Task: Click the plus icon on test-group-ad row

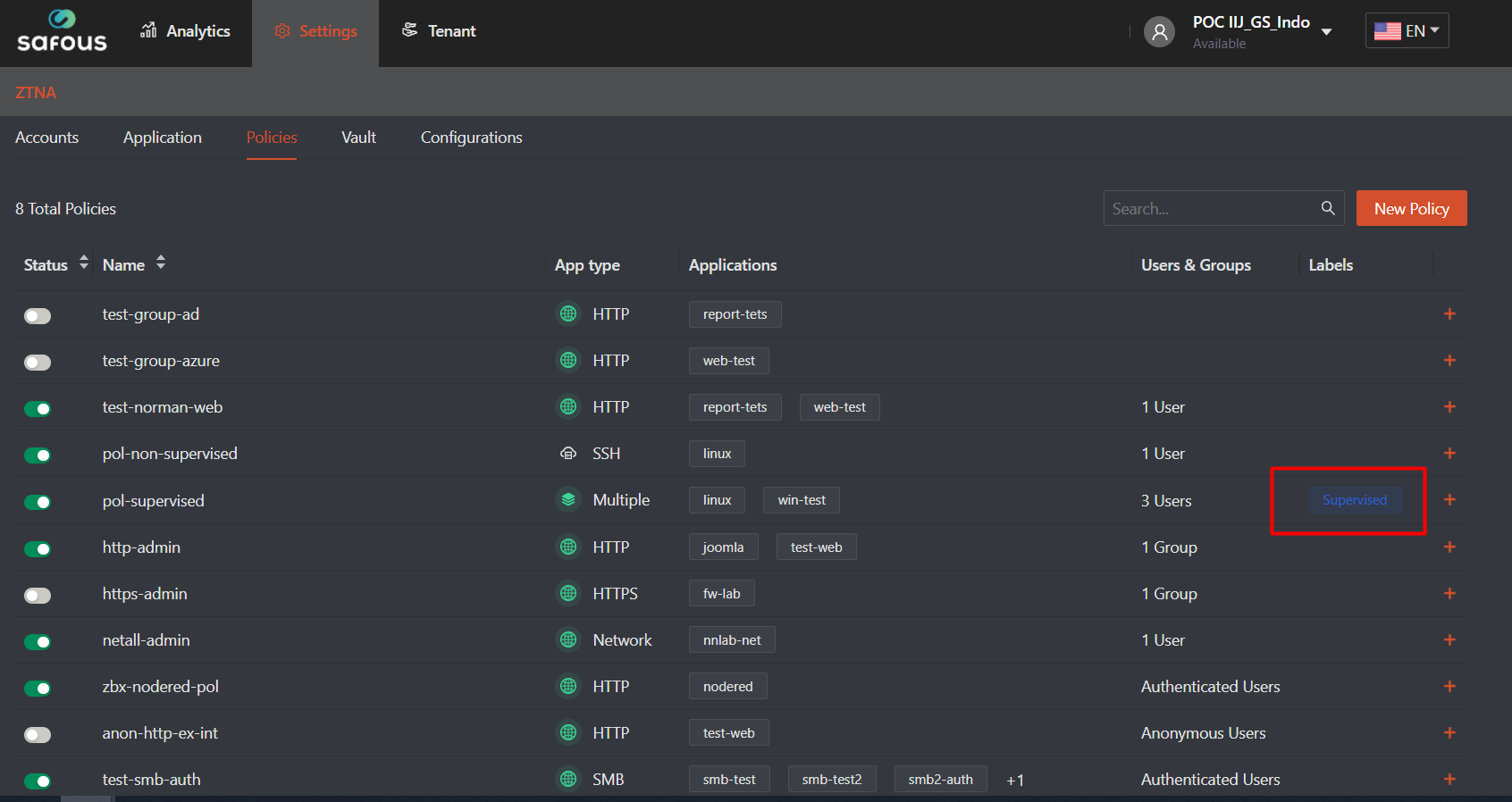Action: point(1449,314)
